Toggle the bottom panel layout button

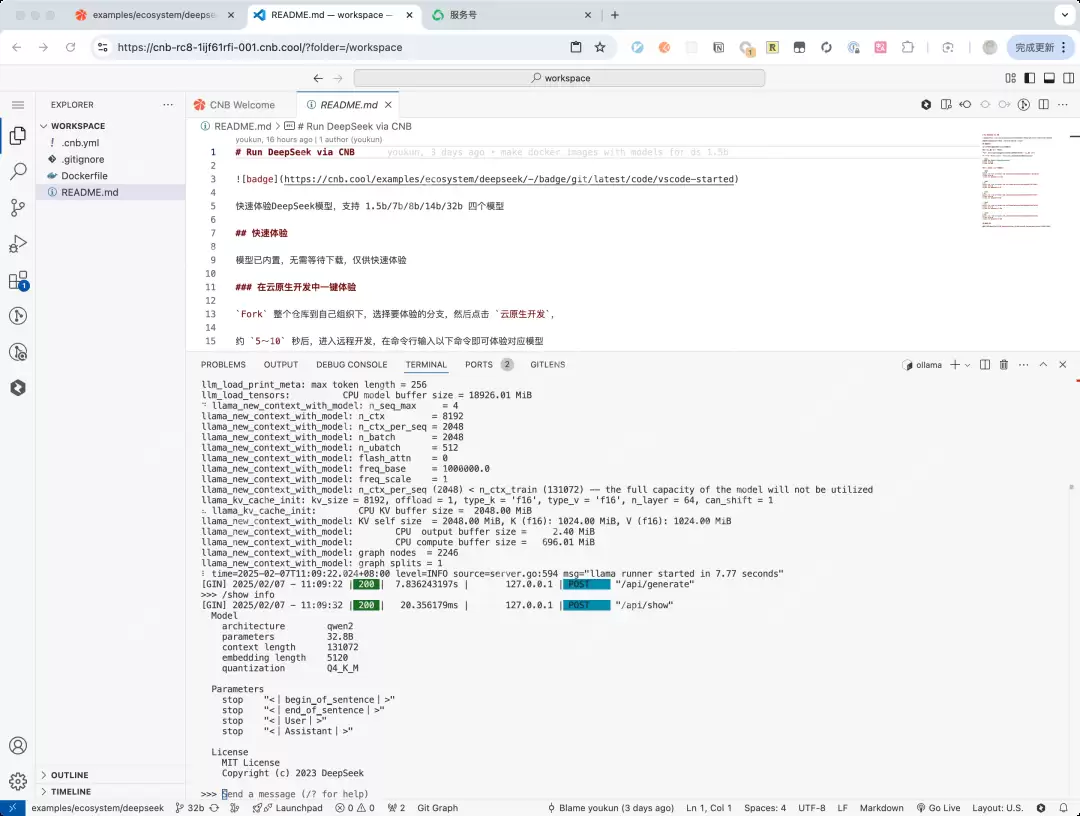point(1049,78)
